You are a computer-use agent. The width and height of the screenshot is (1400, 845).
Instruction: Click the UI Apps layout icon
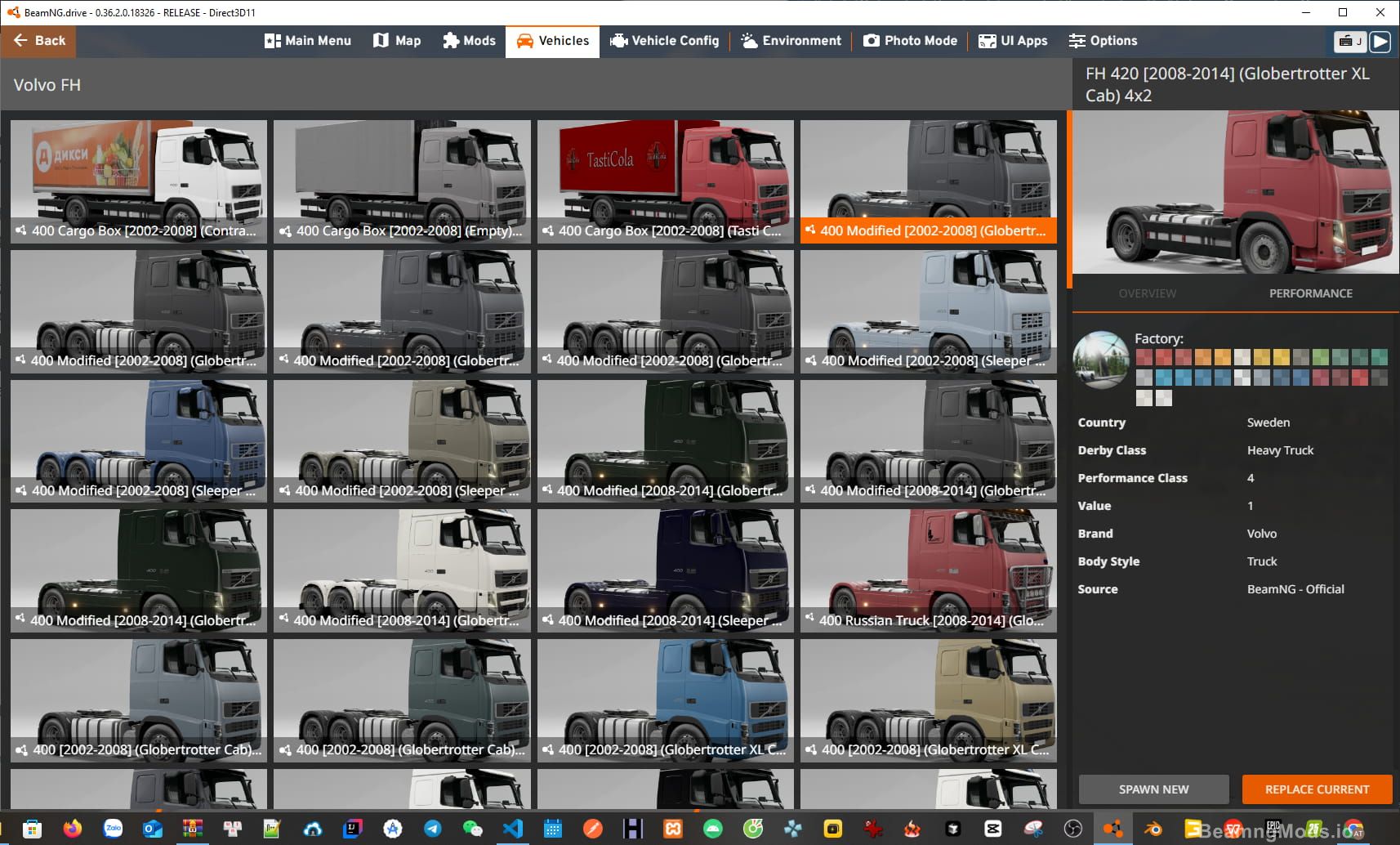coord(987,41)
